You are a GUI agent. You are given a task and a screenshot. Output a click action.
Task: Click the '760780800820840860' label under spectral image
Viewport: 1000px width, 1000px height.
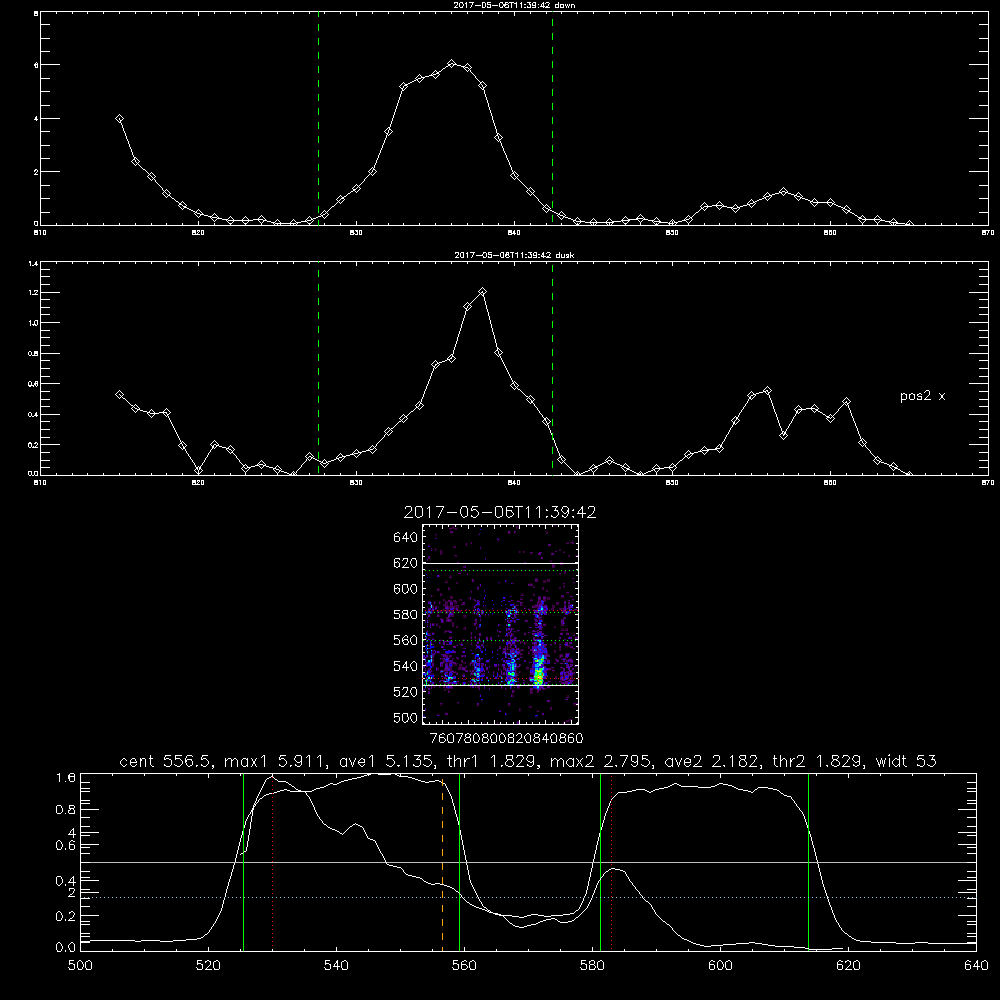[506, 739]
